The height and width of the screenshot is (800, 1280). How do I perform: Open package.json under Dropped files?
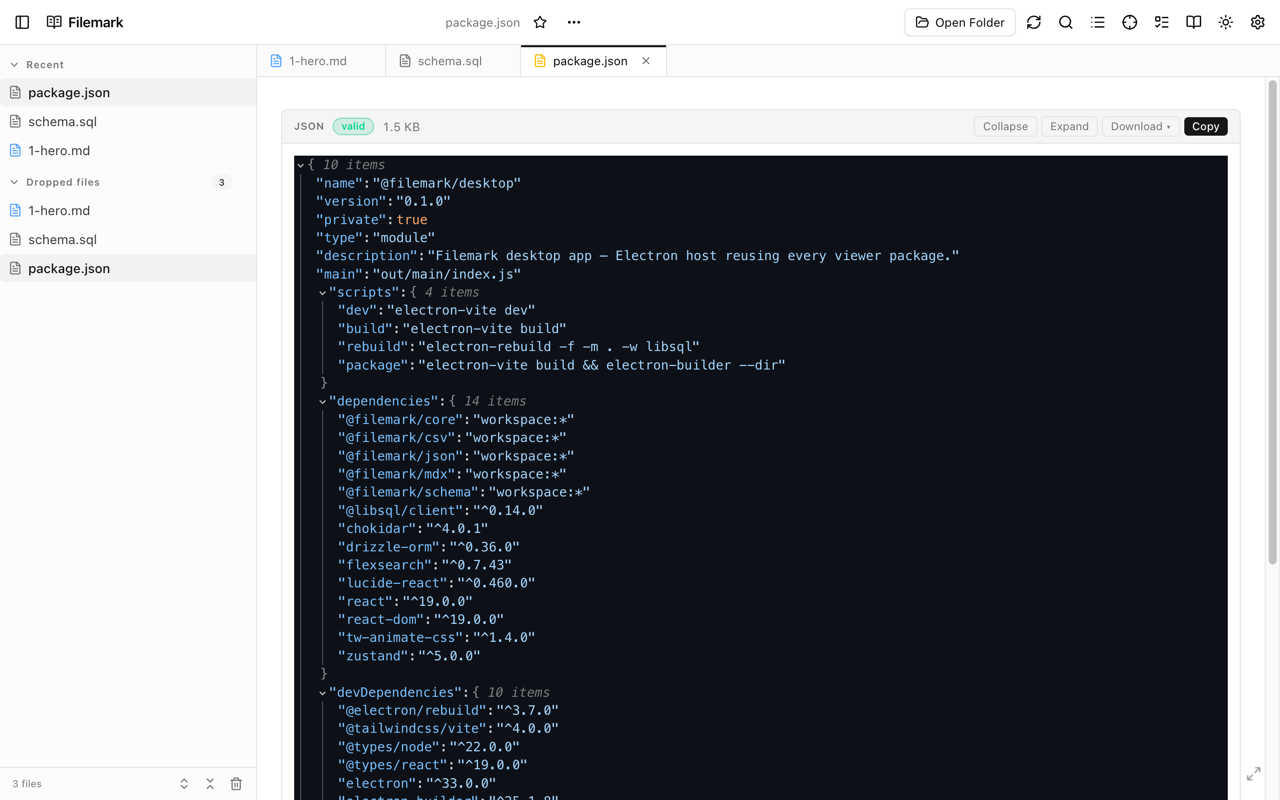128,269
